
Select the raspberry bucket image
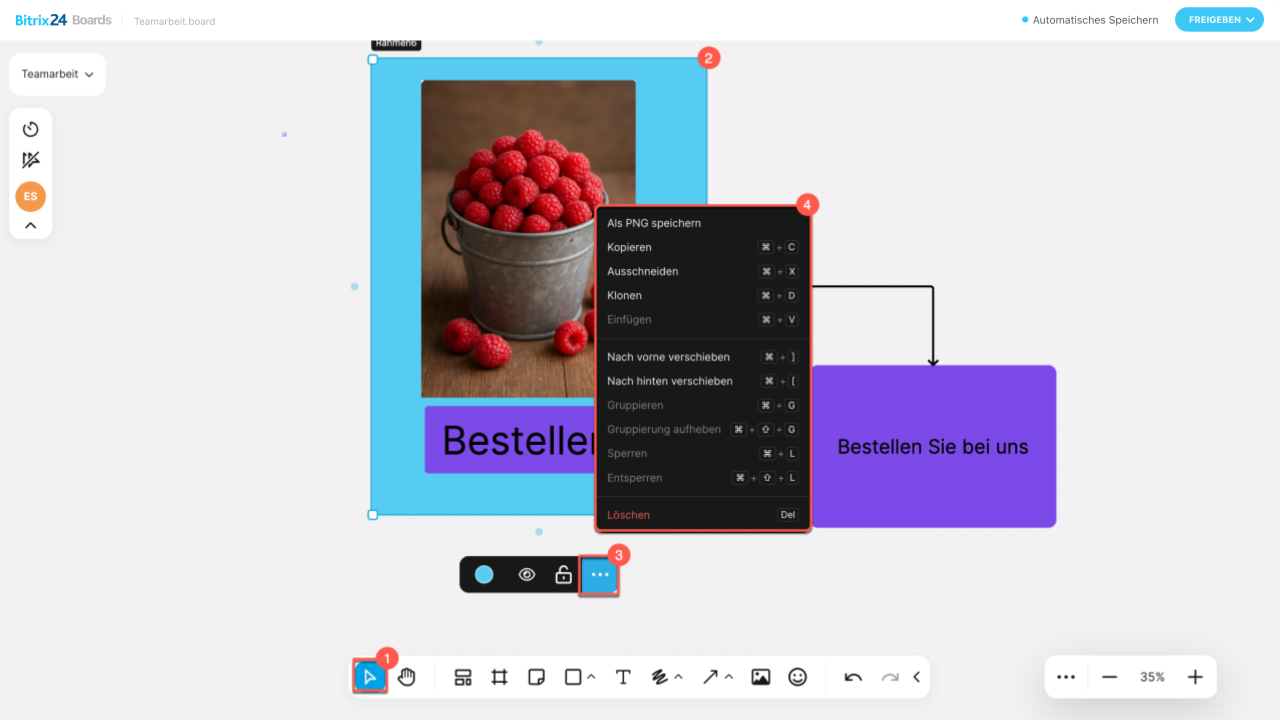pos(528,239)
